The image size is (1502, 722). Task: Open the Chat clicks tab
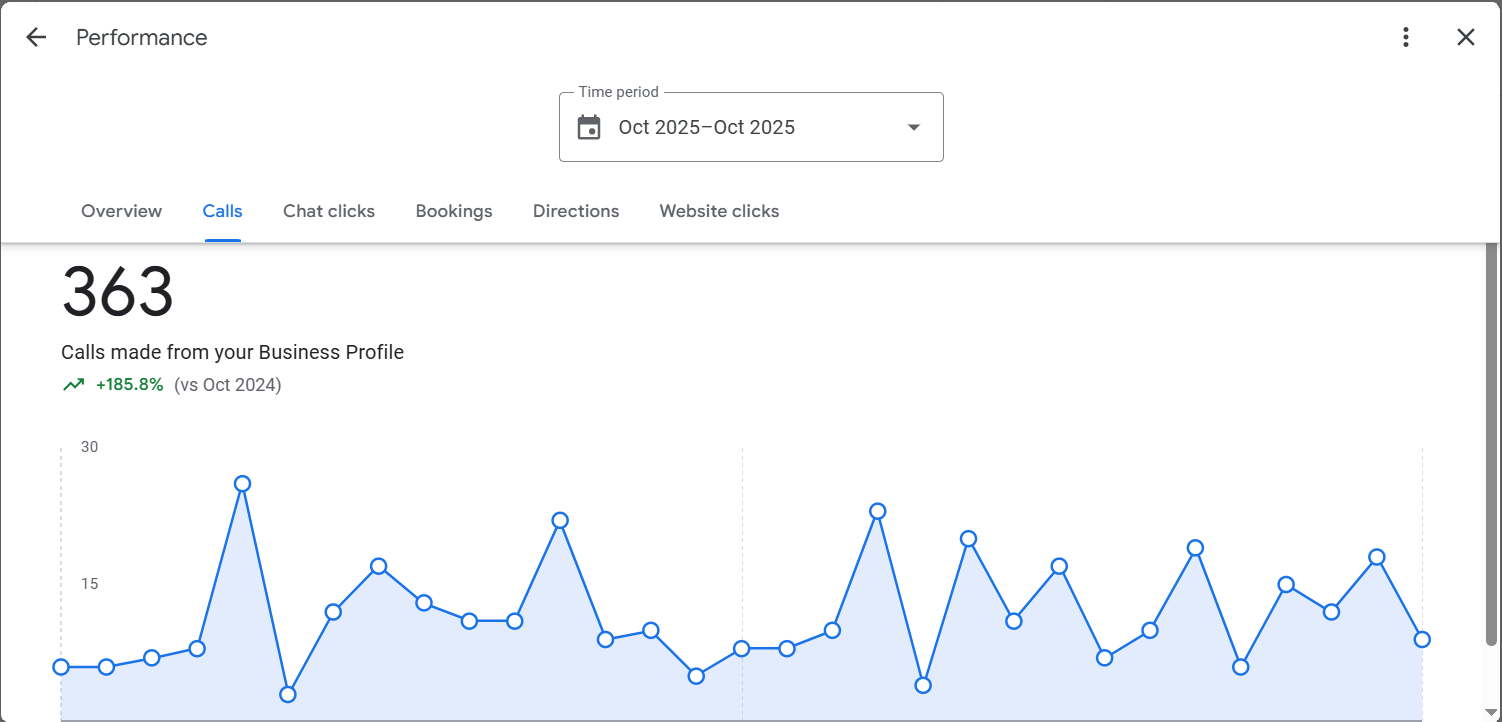pos(329,211)
